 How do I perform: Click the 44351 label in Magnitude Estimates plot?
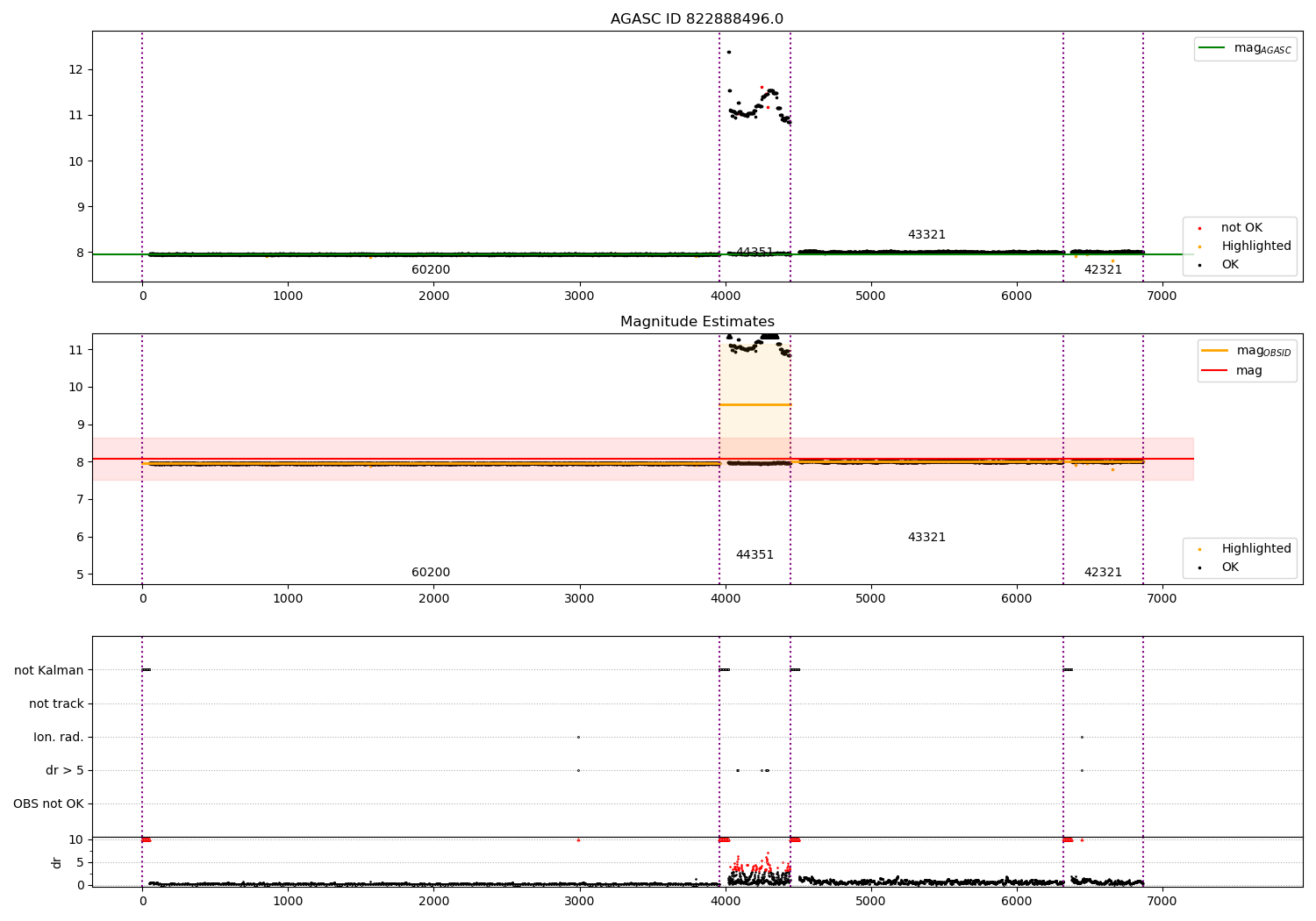(755, 555)
